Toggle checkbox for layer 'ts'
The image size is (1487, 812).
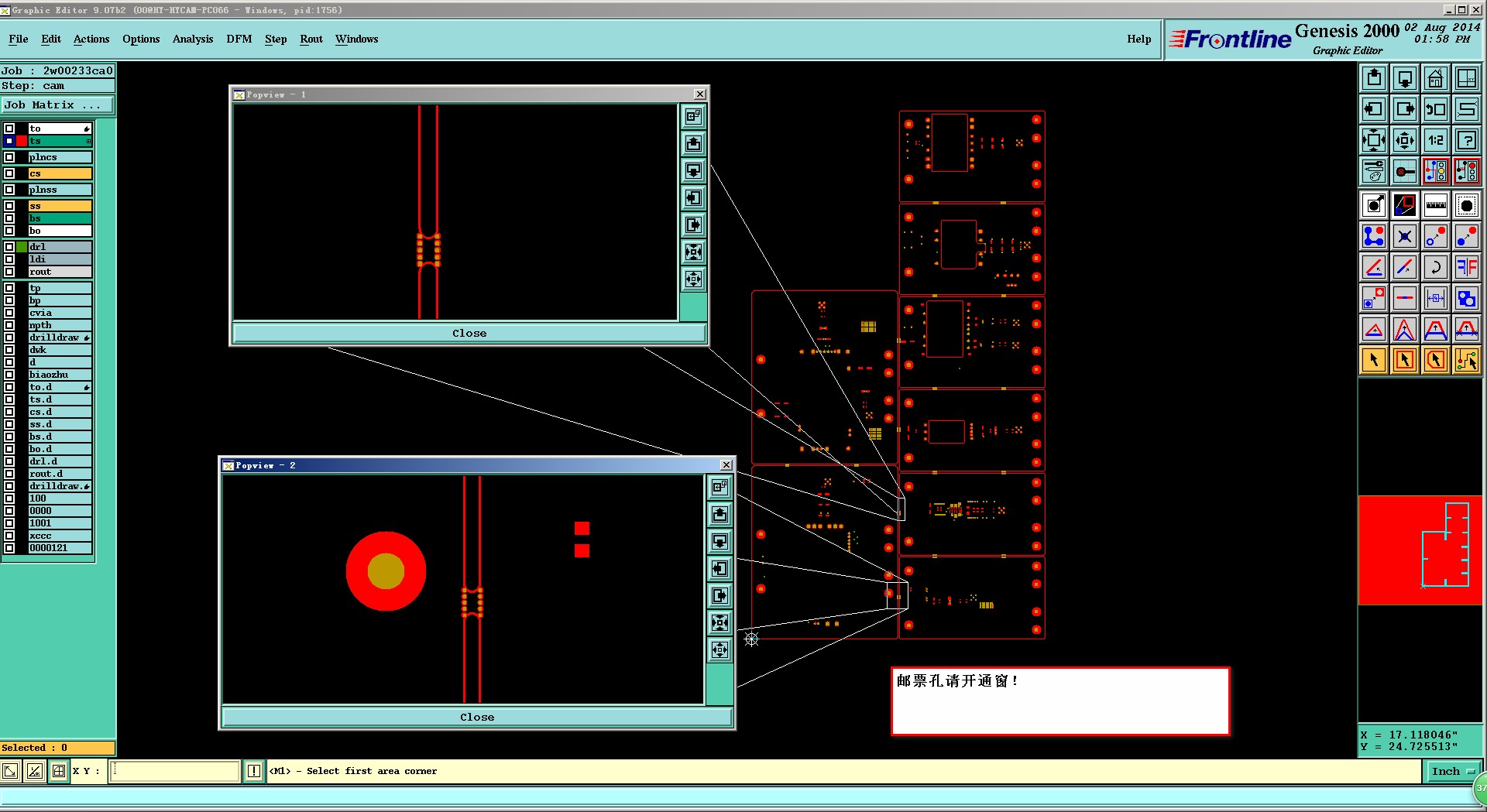[9, 141]
